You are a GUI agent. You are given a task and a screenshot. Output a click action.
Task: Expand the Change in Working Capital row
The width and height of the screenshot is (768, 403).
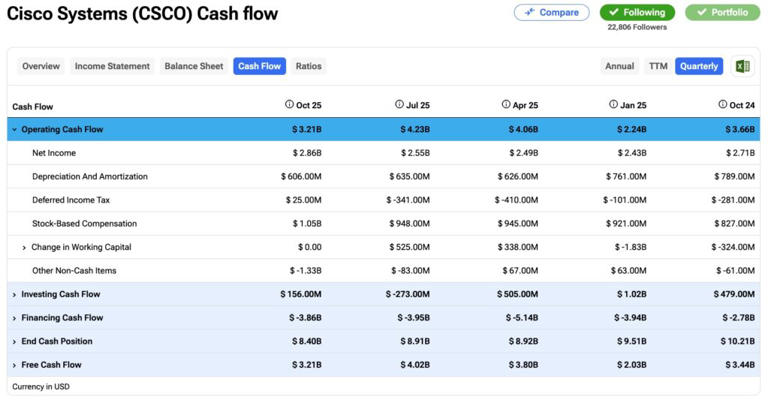click(24, 247)
